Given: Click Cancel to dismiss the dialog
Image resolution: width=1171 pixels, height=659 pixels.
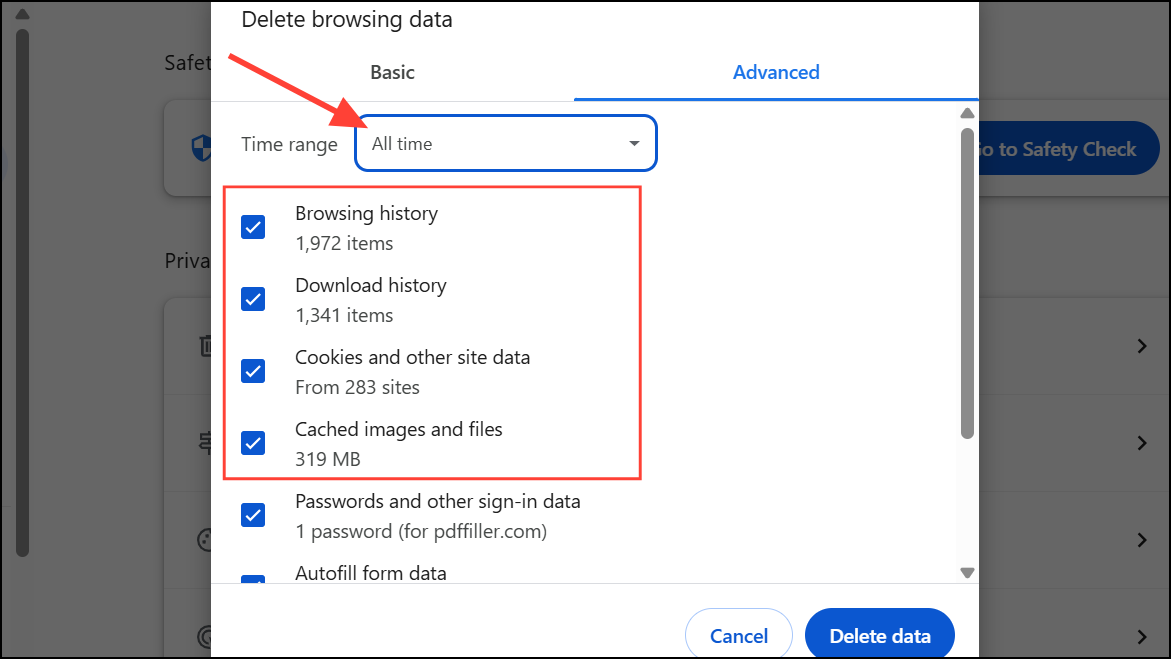Looking at the screenshot, I should coord(738,636).
